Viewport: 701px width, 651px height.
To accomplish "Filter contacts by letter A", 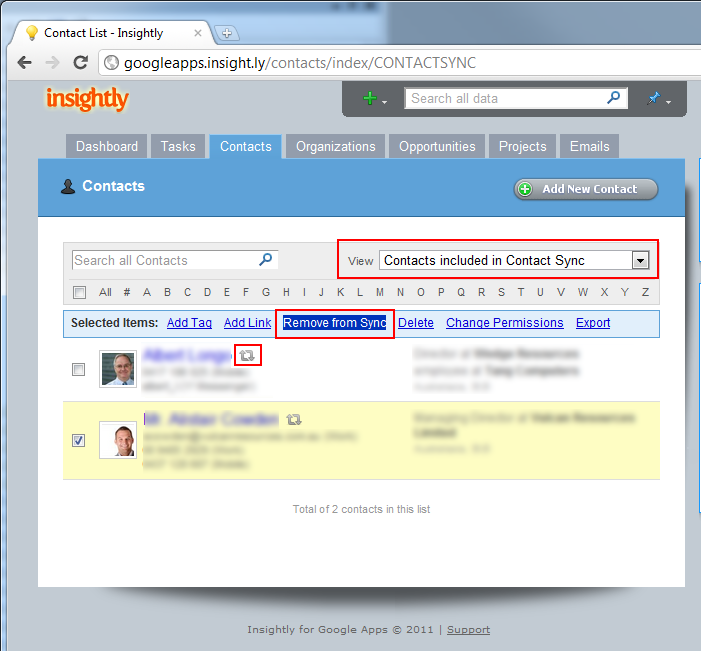I will click(147, 292).
